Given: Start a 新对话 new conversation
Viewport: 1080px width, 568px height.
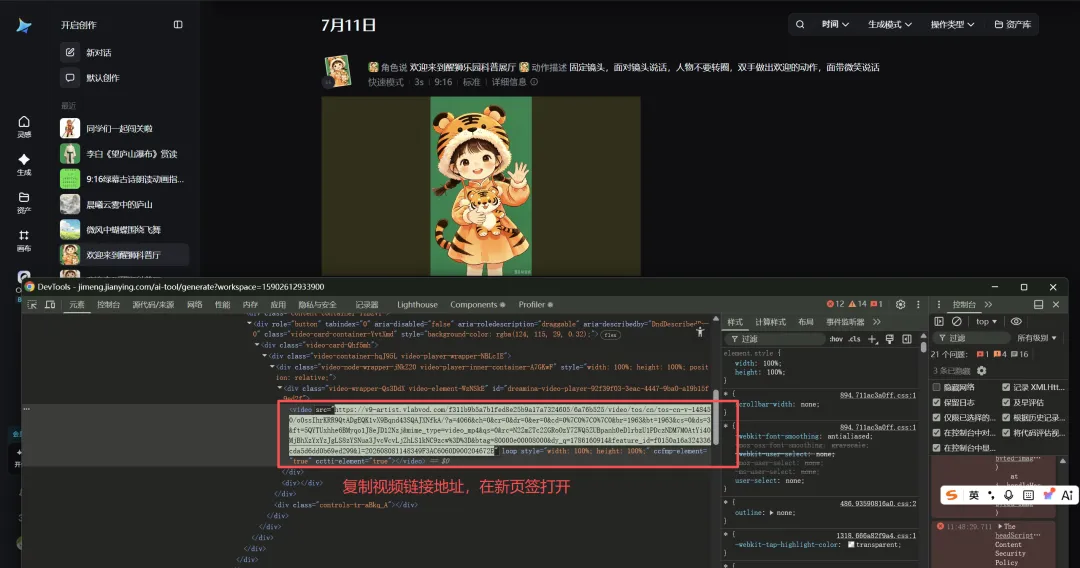Looking at the screenshot, I should (98, 52).
